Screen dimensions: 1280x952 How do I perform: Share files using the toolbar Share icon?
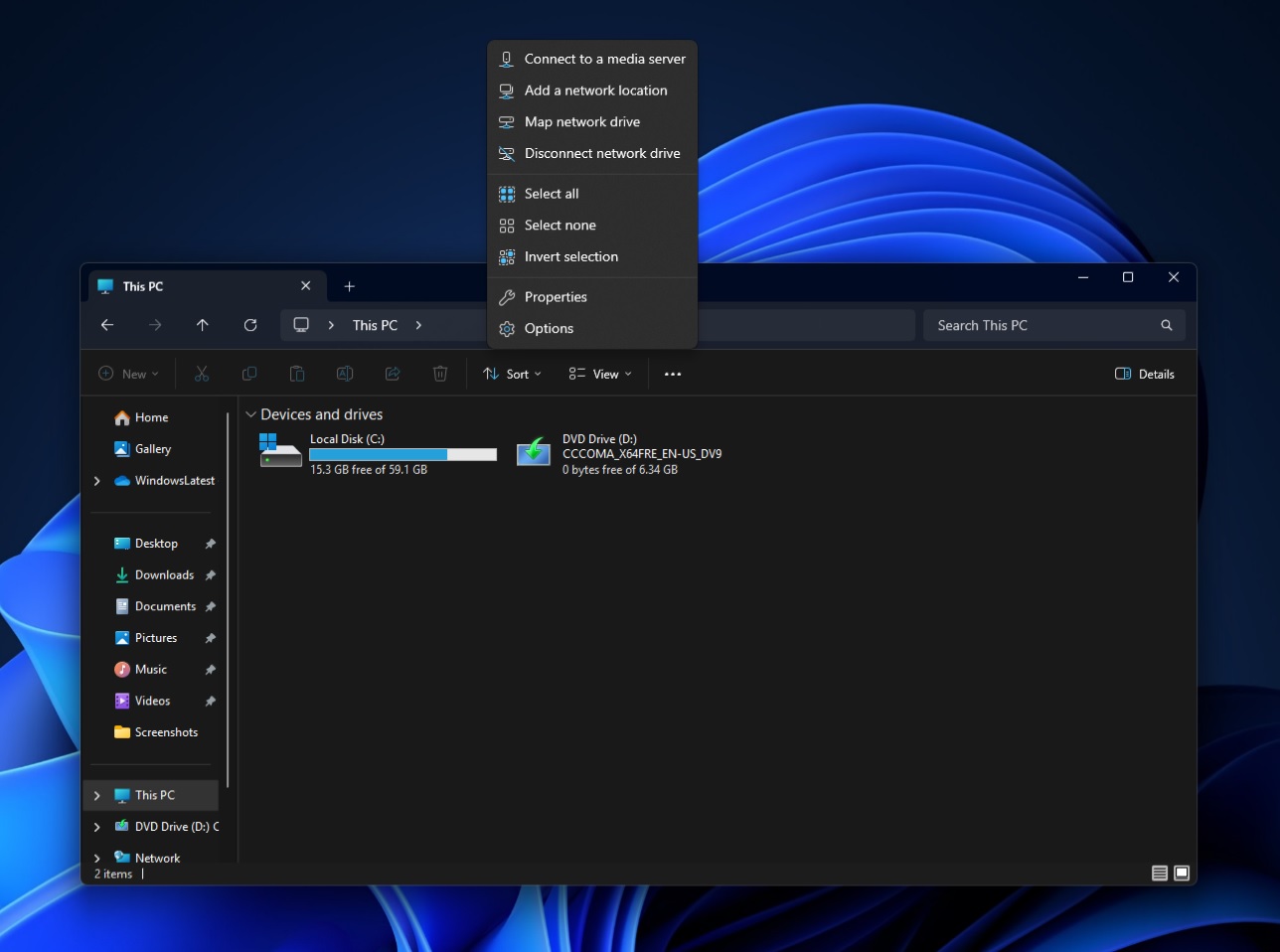point(393,374)
